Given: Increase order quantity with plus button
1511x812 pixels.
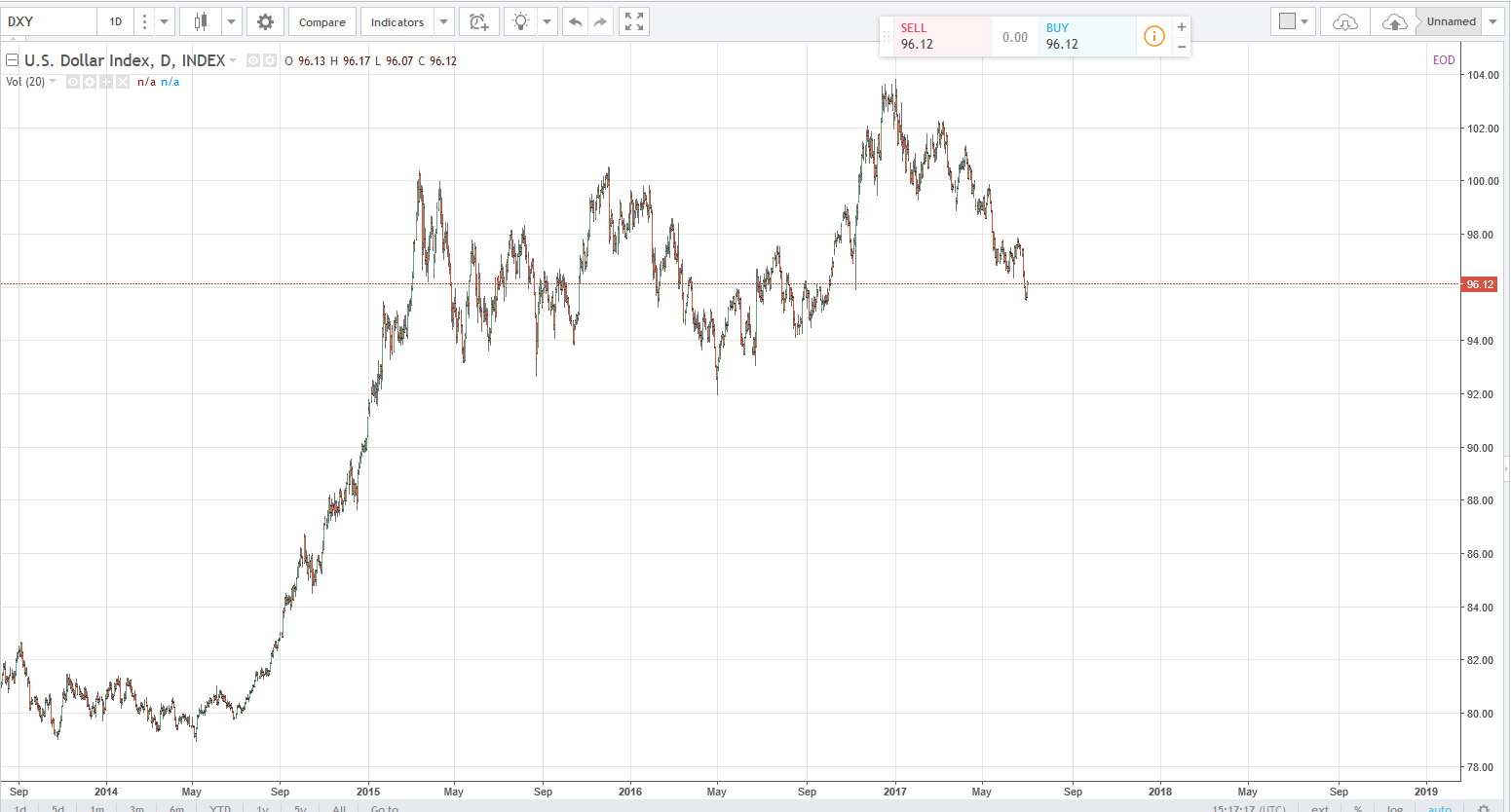Looking at the screenshot, I should tap(1182, 27).
